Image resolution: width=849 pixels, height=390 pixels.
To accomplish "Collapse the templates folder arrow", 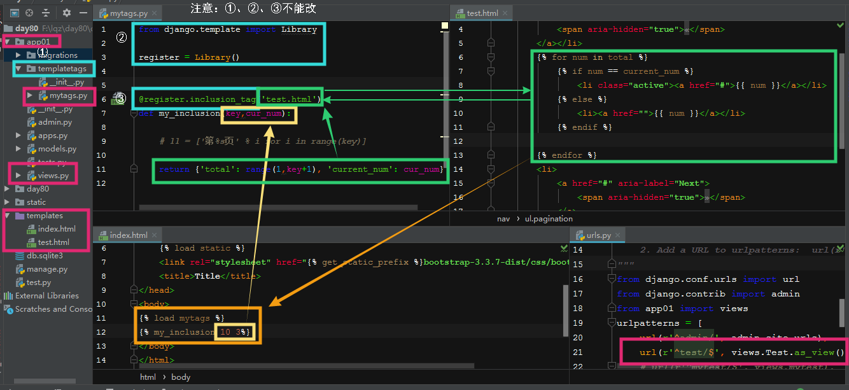I will click(8, 216).
